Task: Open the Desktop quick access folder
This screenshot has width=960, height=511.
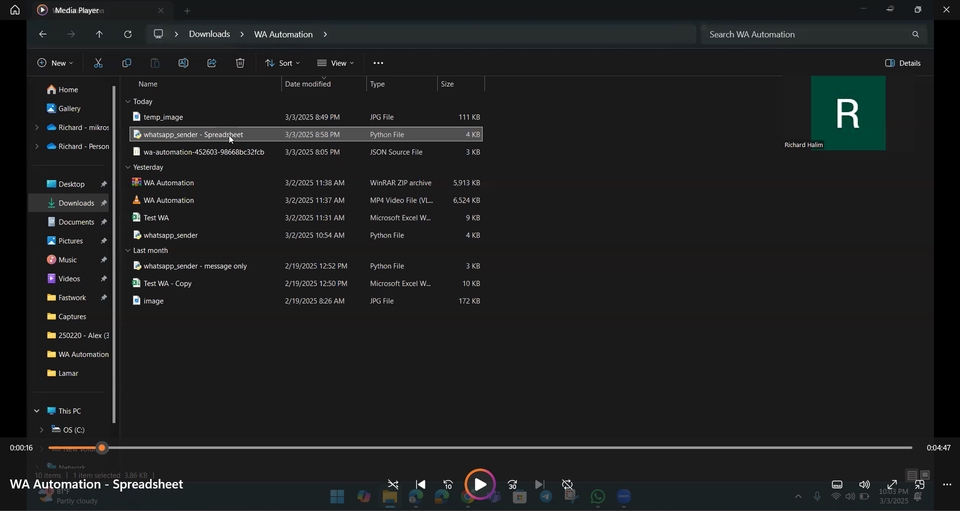Action: pyautogui.click(x=72, y=184)
